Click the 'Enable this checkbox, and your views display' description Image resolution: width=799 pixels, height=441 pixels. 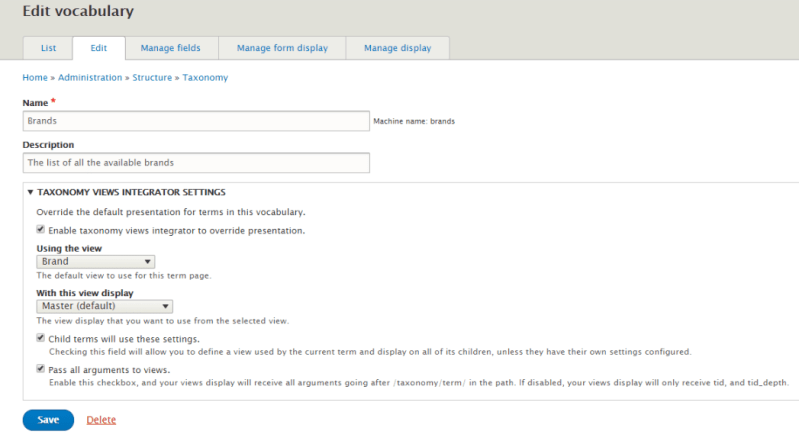419,382
